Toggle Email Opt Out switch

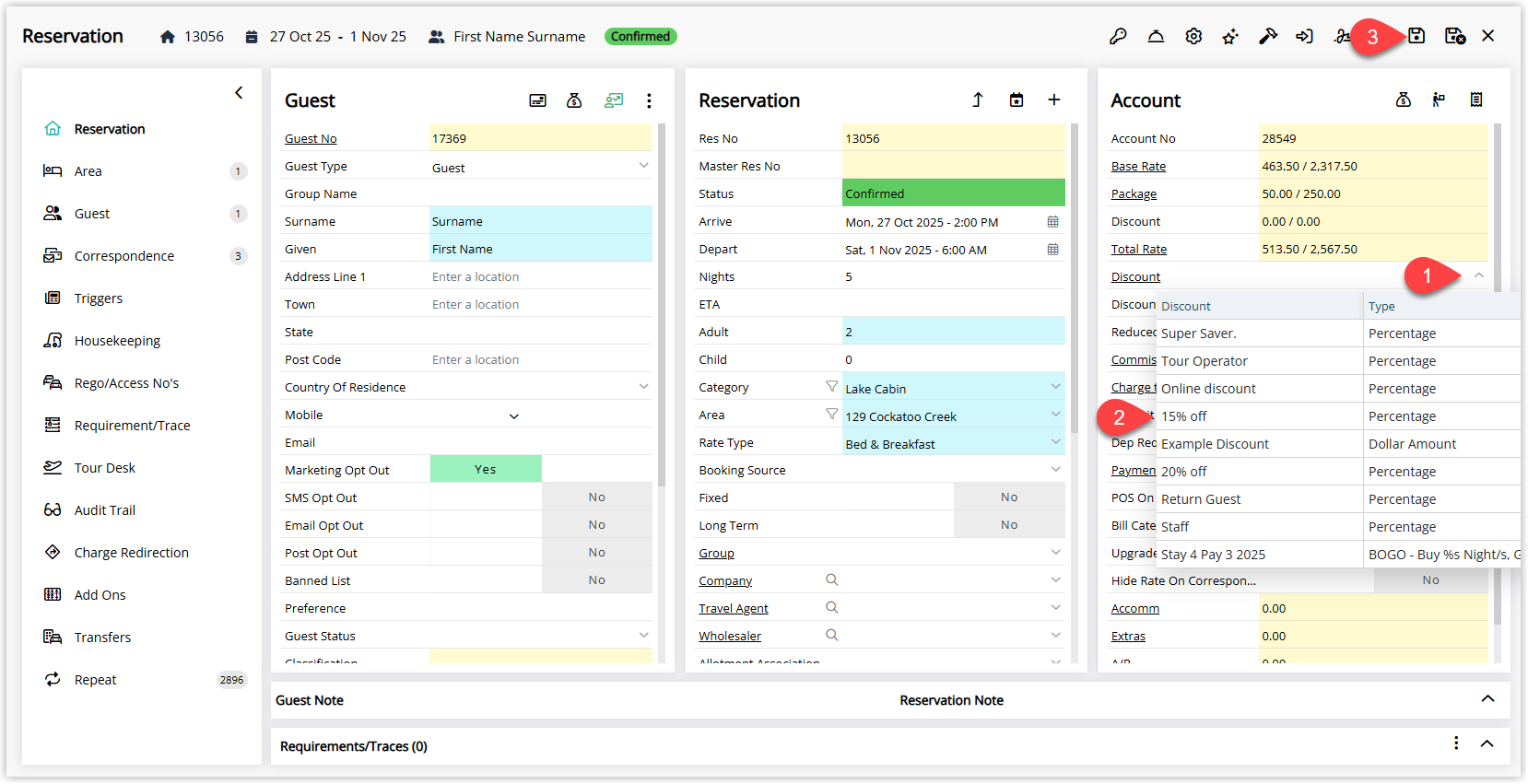tap(541, 524)
